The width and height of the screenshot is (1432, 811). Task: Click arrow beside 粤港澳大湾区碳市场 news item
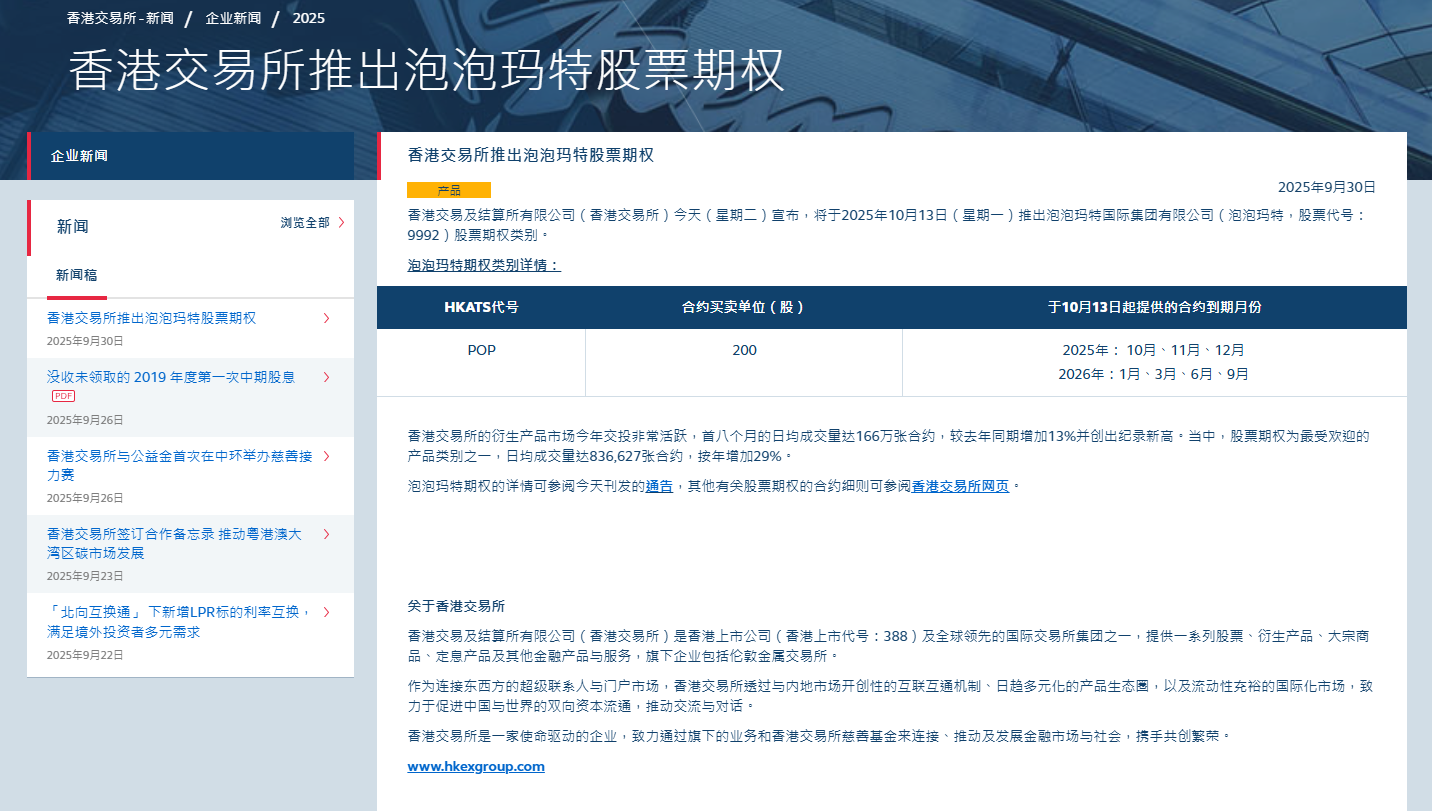coord(326,534)
